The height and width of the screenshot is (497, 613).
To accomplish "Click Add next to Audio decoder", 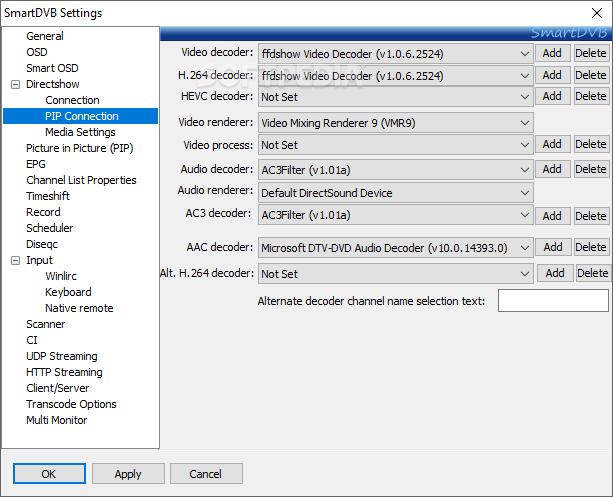I will (552, 169).
